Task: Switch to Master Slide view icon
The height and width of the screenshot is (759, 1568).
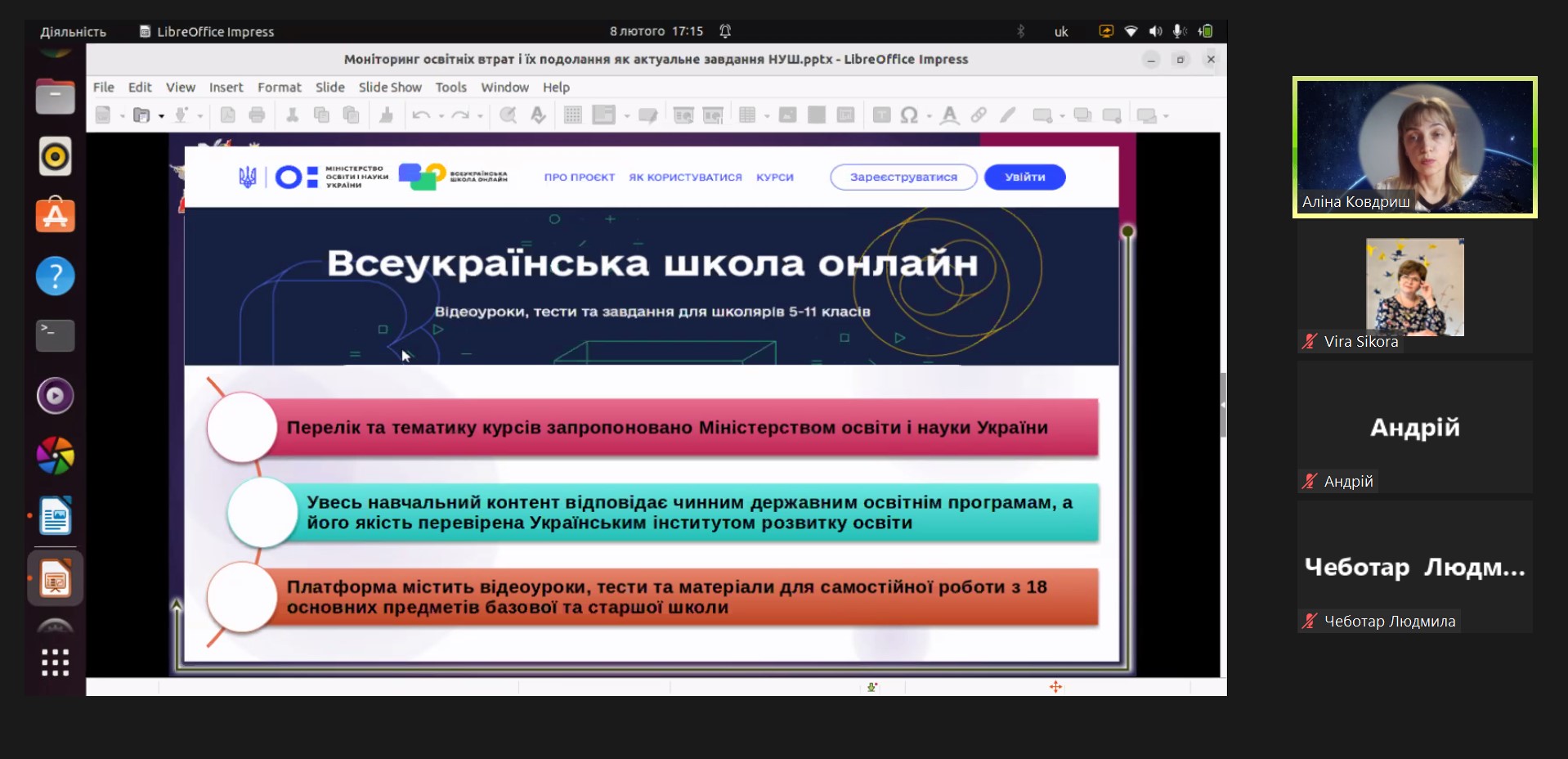Action: (x=648, y=115)
